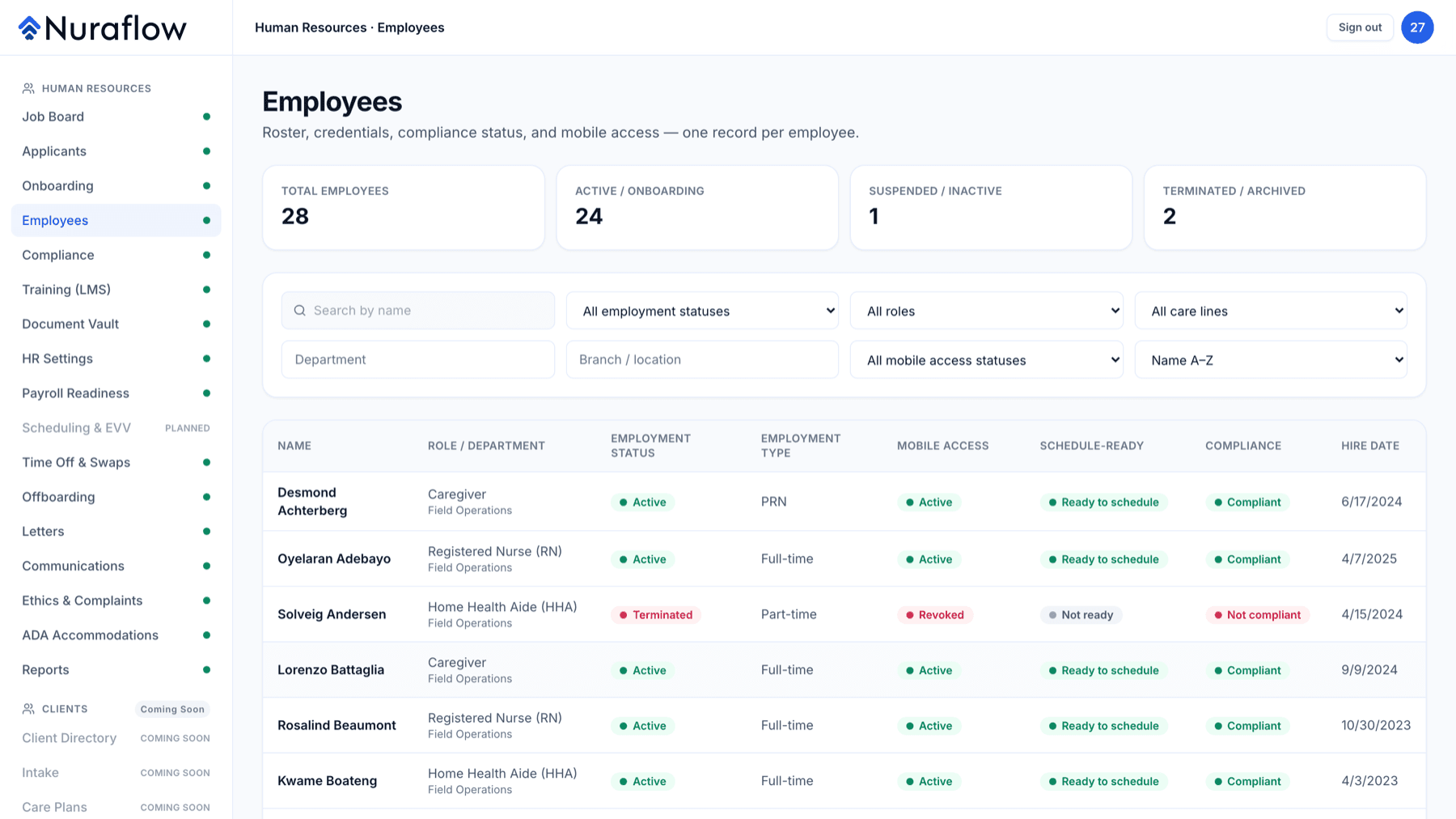Open Compliance from the sidebar
Screen dimensions: 1456x819
(116, 255)
